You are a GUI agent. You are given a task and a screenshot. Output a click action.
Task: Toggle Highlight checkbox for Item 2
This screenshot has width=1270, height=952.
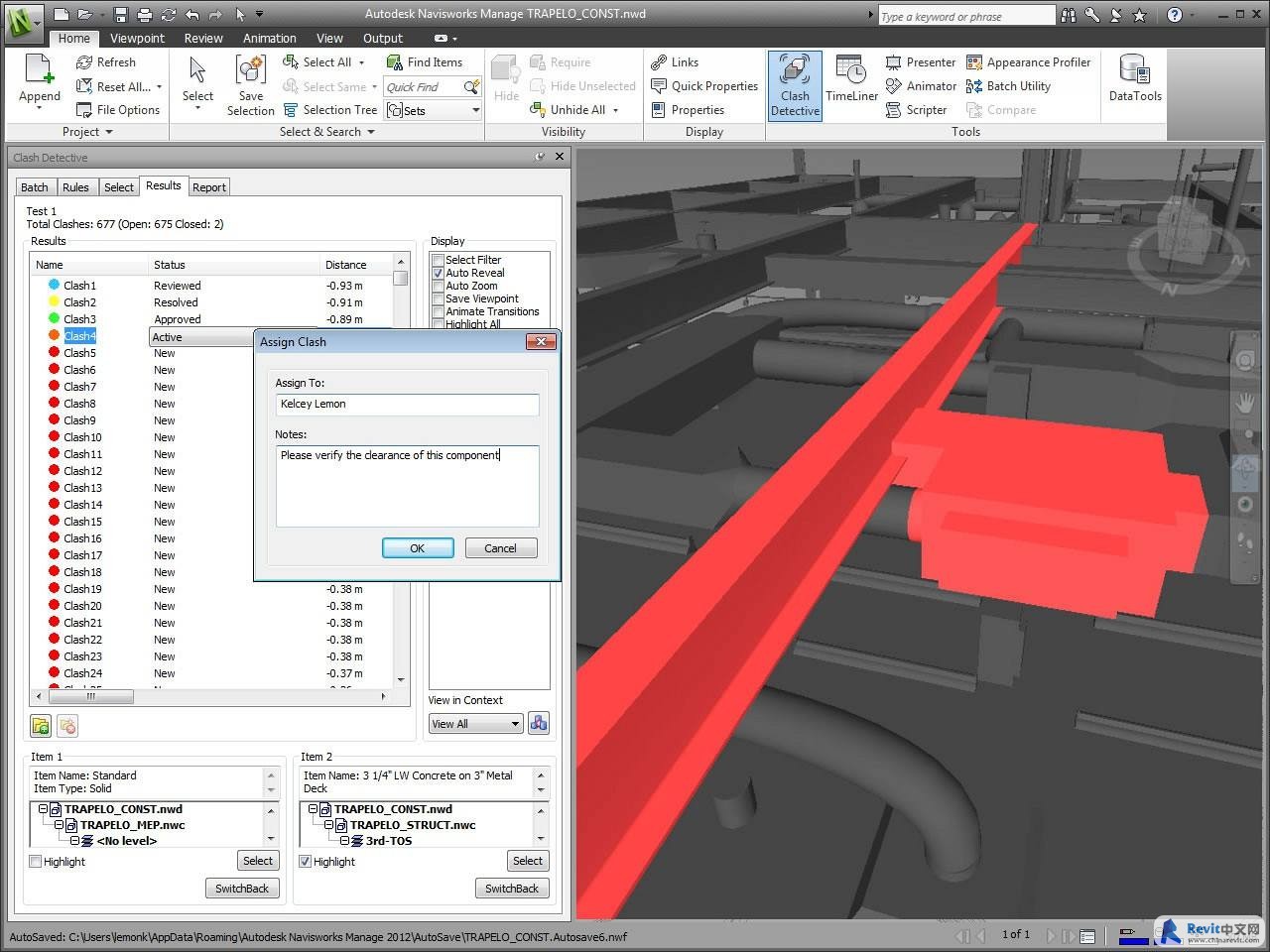306,862
